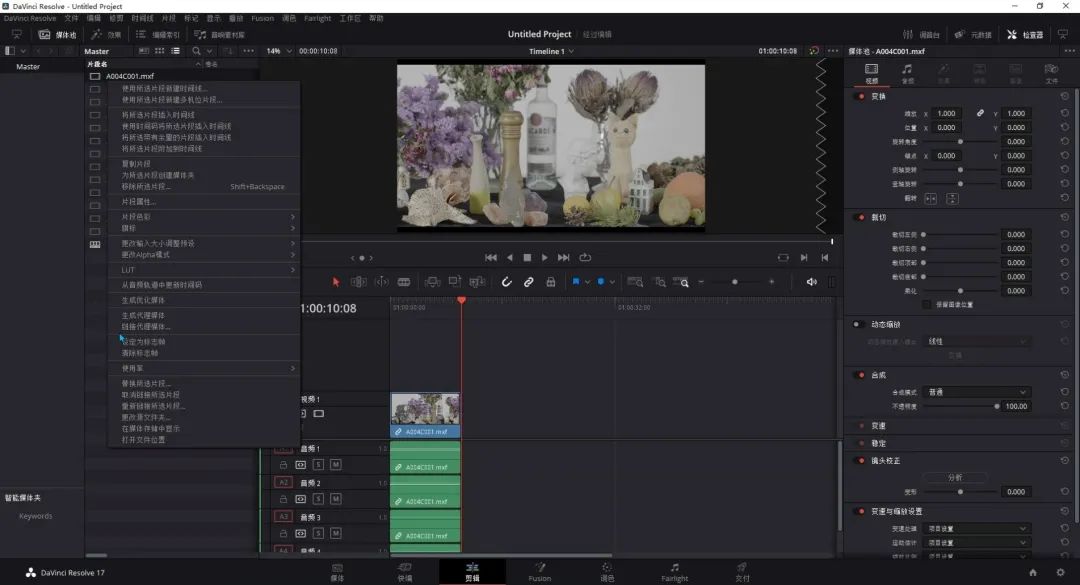Image resolution: width=1080 pixels, height=585 pixels.
Task: Click the position lock padlock icon
Action: tap(550, 282)
